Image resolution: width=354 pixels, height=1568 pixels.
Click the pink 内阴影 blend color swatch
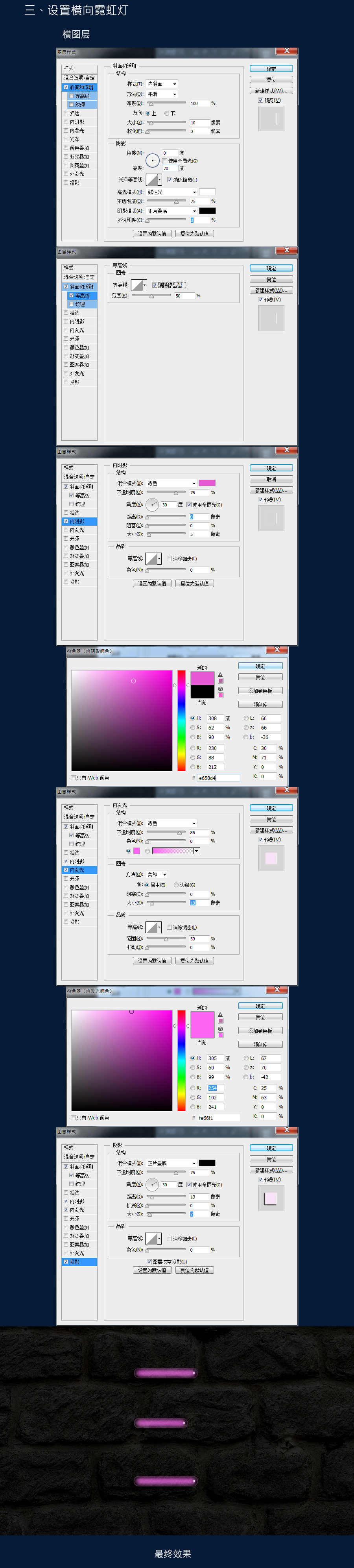click(207, 483)
